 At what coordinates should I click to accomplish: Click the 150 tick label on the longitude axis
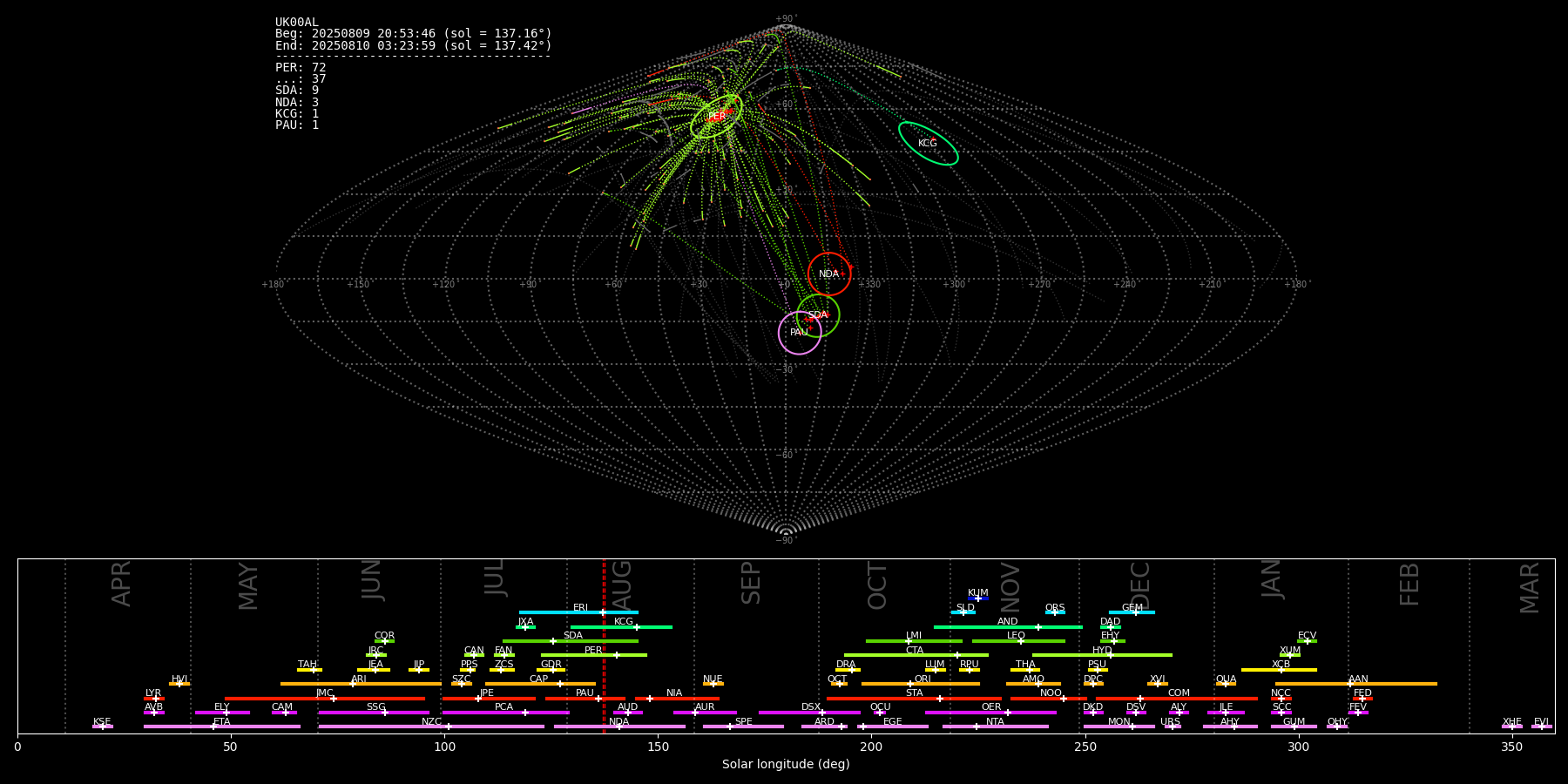tap(658, 747)
